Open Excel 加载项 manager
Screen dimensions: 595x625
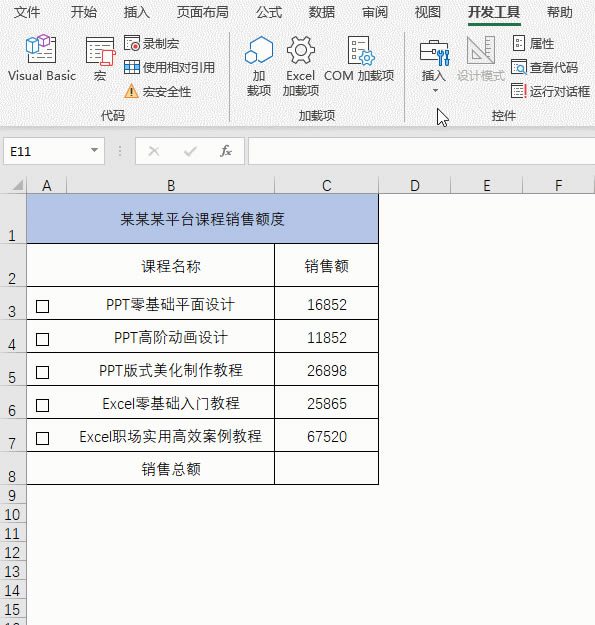pos(300,66)
